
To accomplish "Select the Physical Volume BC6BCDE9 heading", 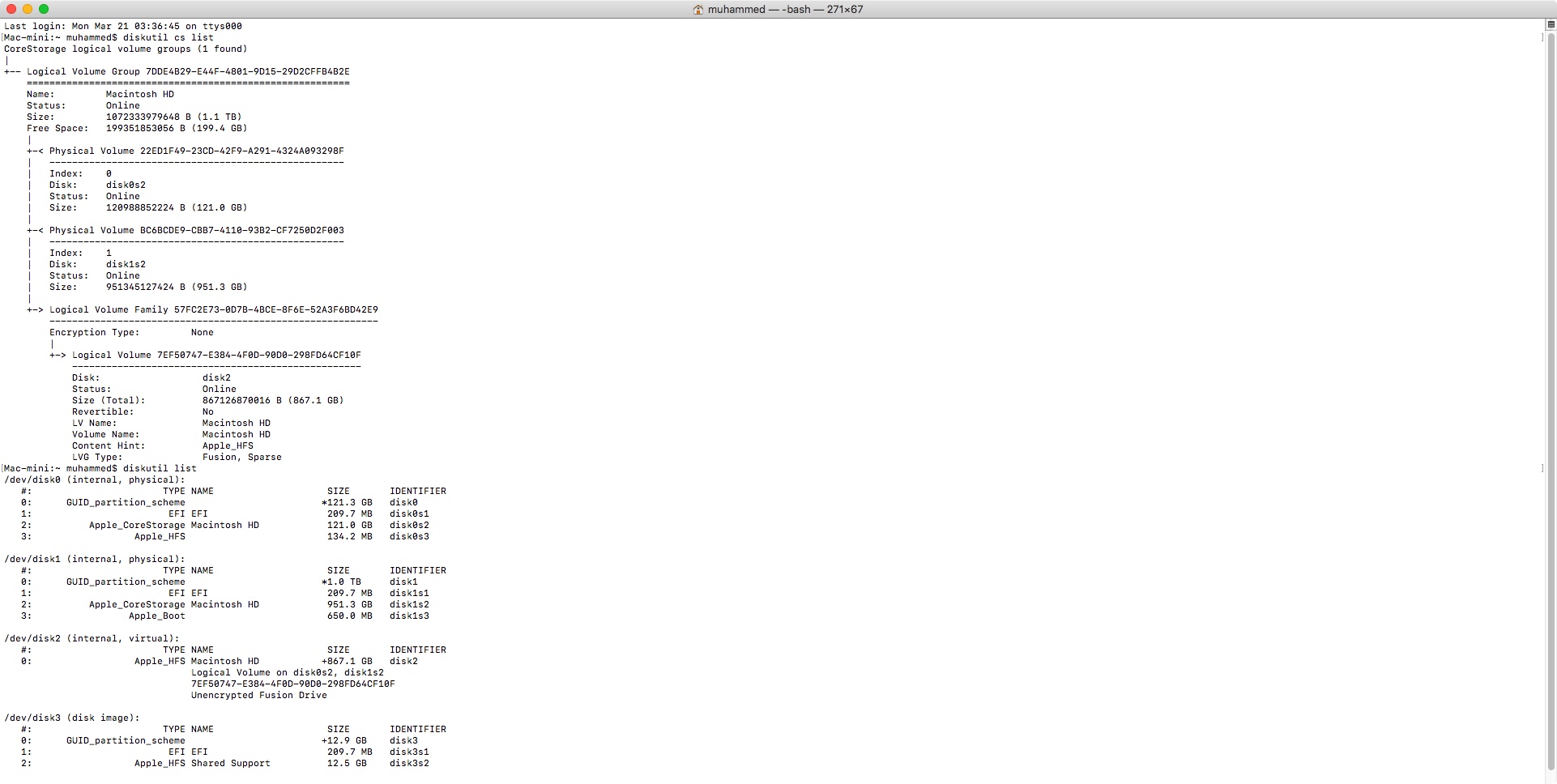I will [x=196, y=230].
